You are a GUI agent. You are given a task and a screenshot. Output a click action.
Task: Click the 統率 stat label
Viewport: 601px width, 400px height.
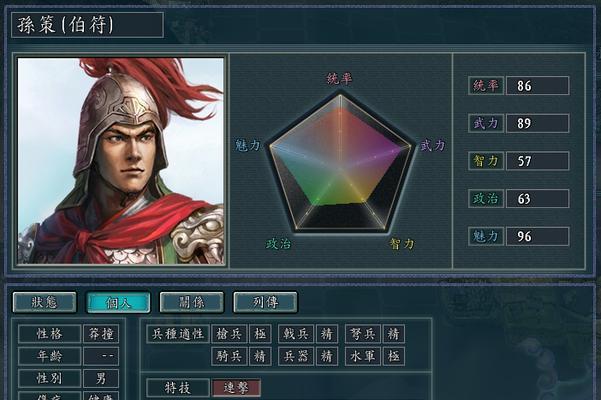pyautogui.click(x=486, y=85)
